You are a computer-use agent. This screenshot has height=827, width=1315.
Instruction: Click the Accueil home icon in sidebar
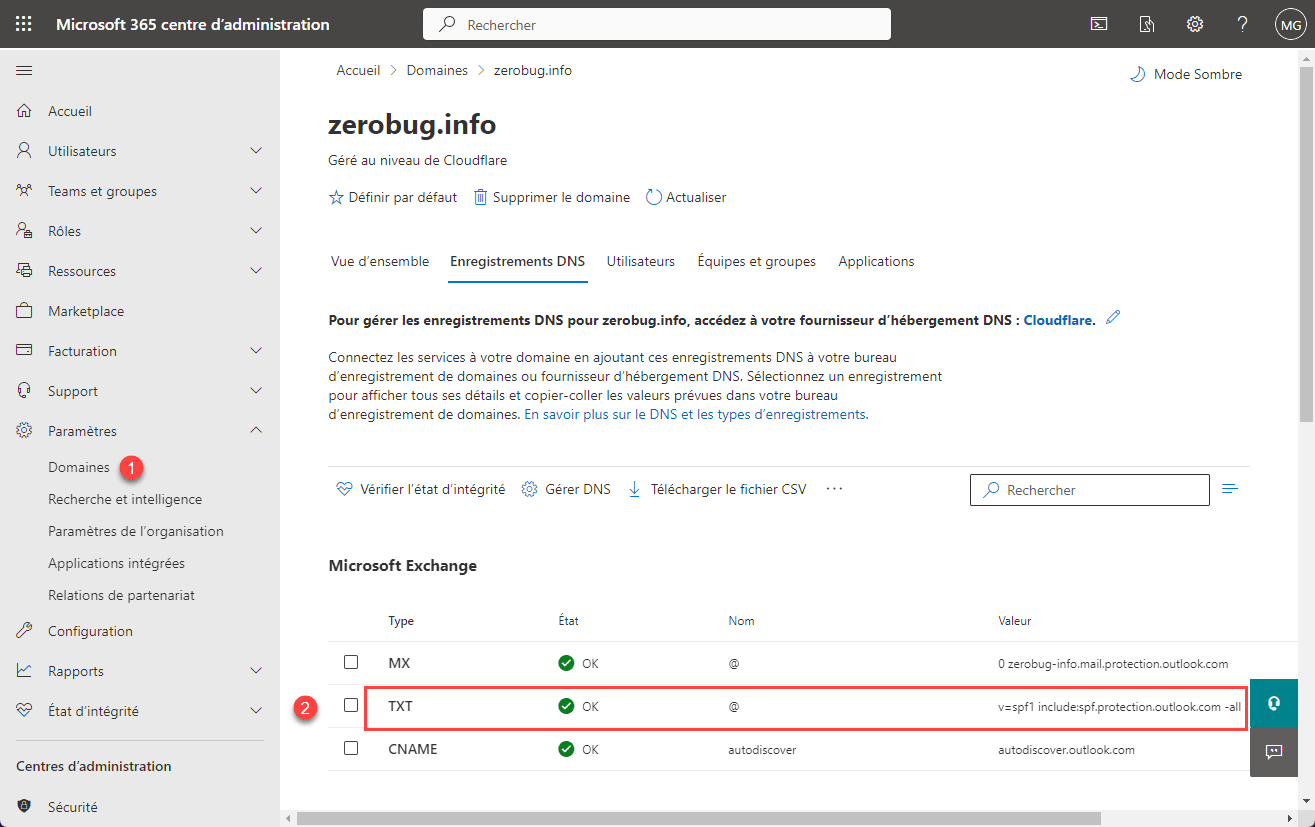(x=25, y=111)
